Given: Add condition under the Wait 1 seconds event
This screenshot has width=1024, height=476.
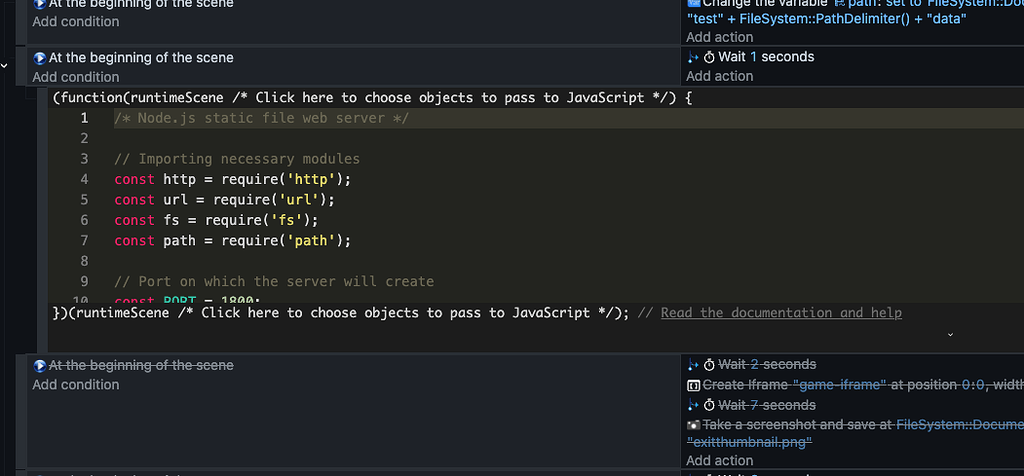Looking at the screenshot, I should point(76,77).
